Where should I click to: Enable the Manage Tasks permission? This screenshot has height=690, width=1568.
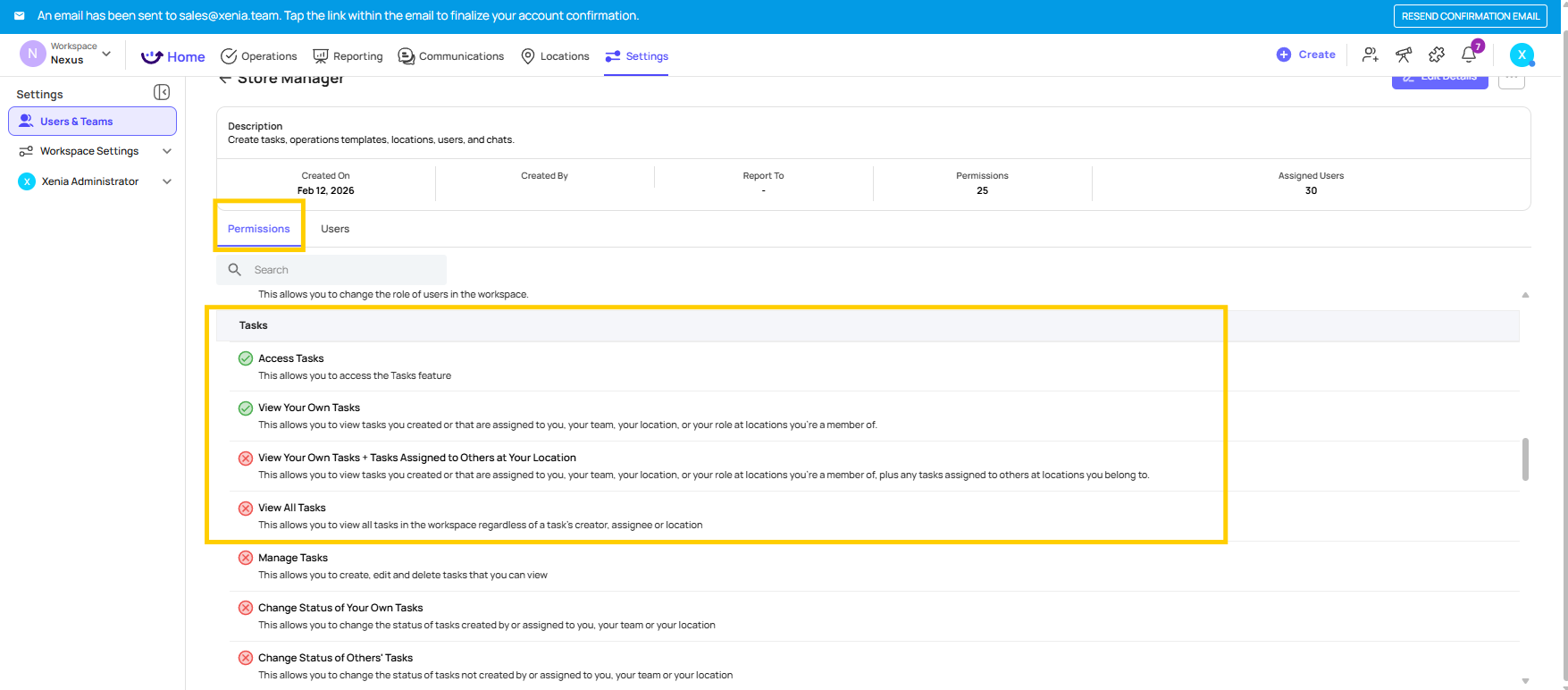click(x=246, y=559)
